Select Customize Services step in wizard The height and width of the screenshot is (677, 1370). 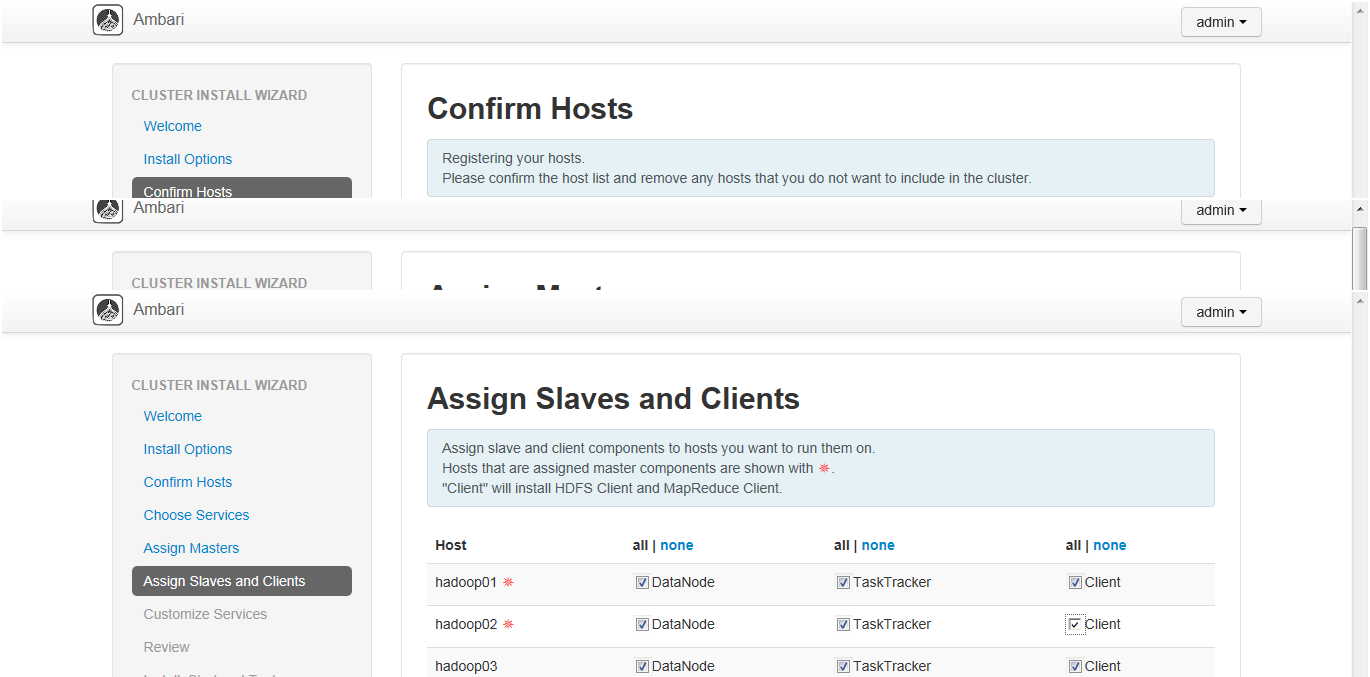(x=205, y=614)
